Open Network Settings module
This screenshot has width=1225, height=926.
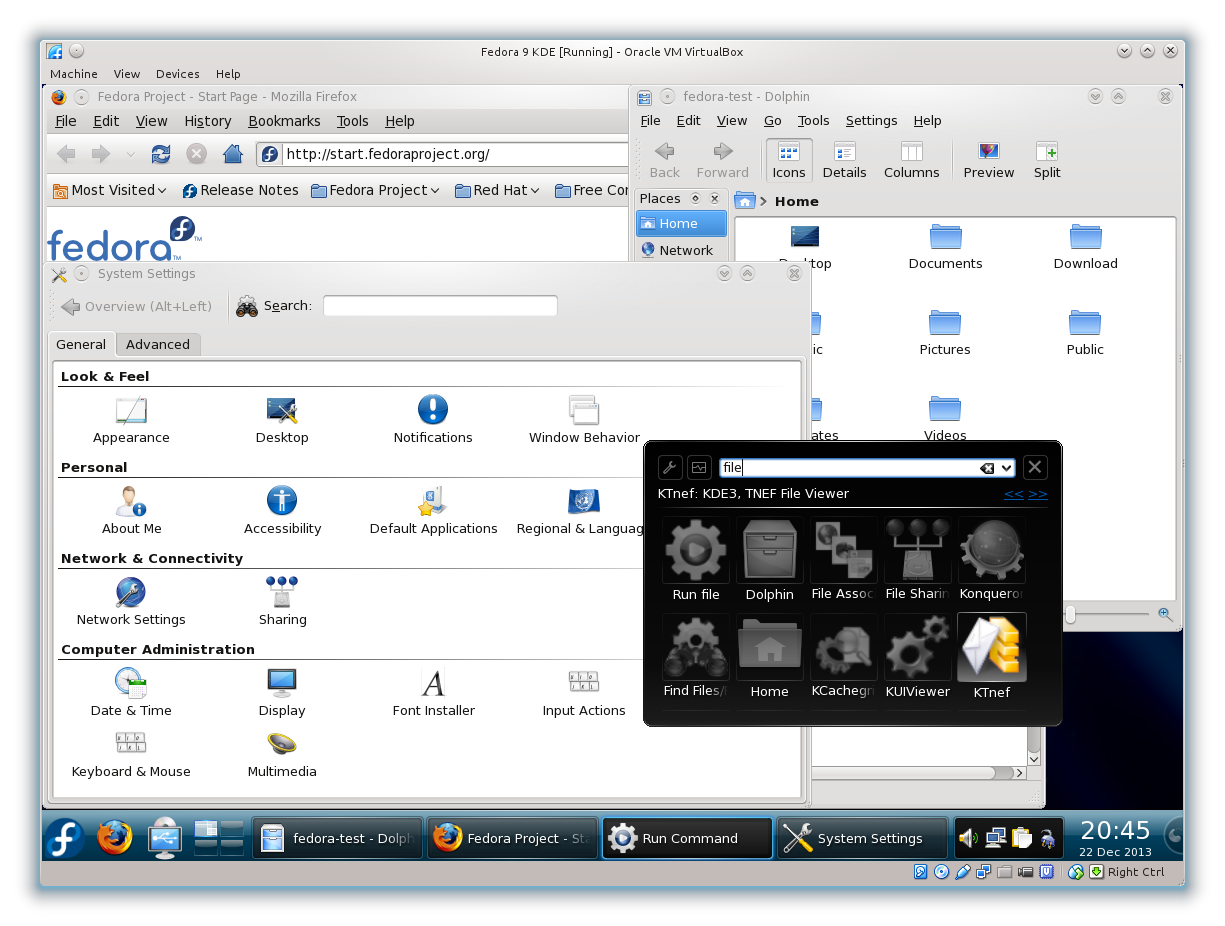tap(131, 602)
